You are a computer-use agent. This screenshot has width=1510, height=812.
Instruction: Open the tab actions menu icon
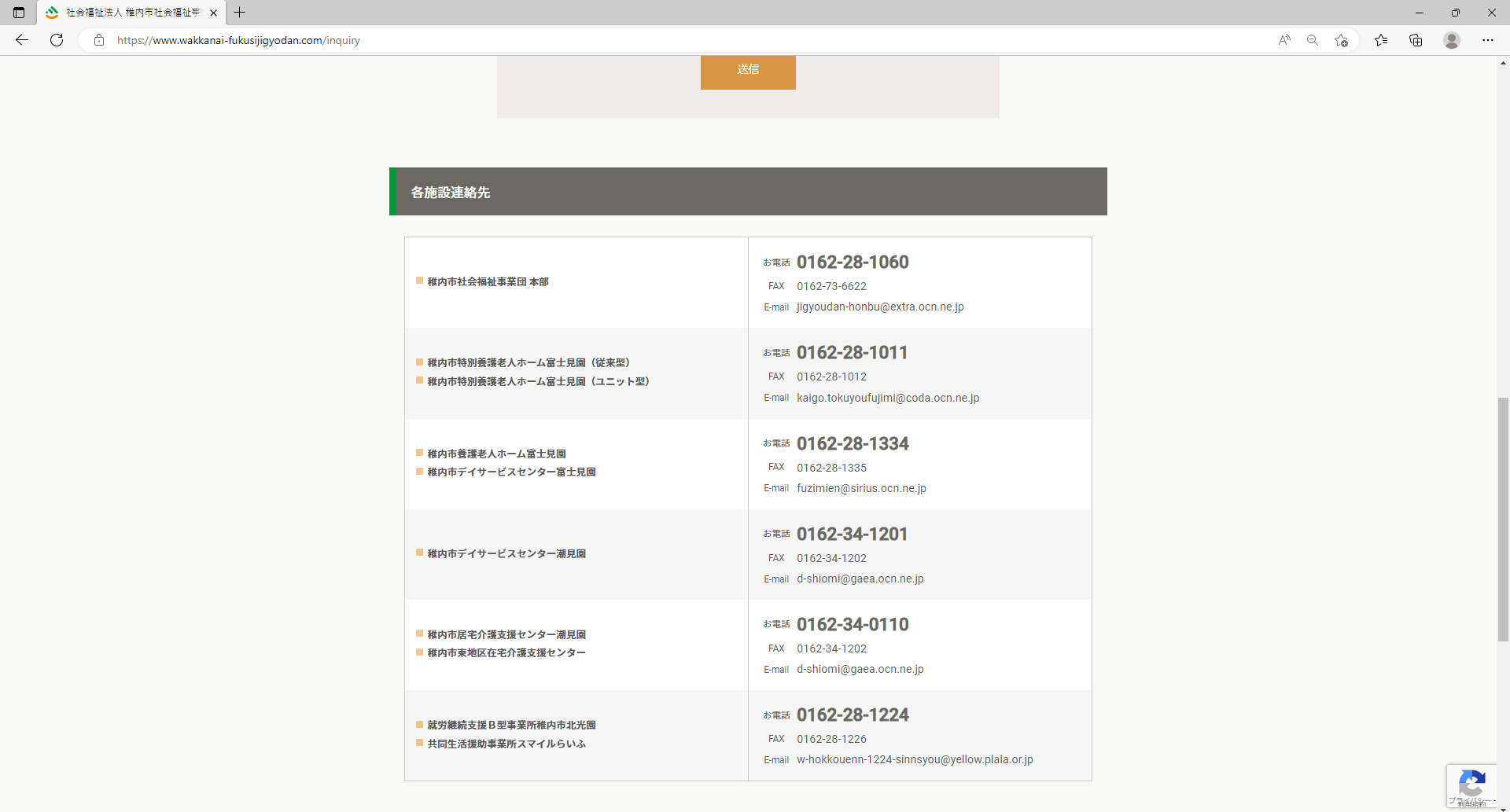(x=19, y=13)
